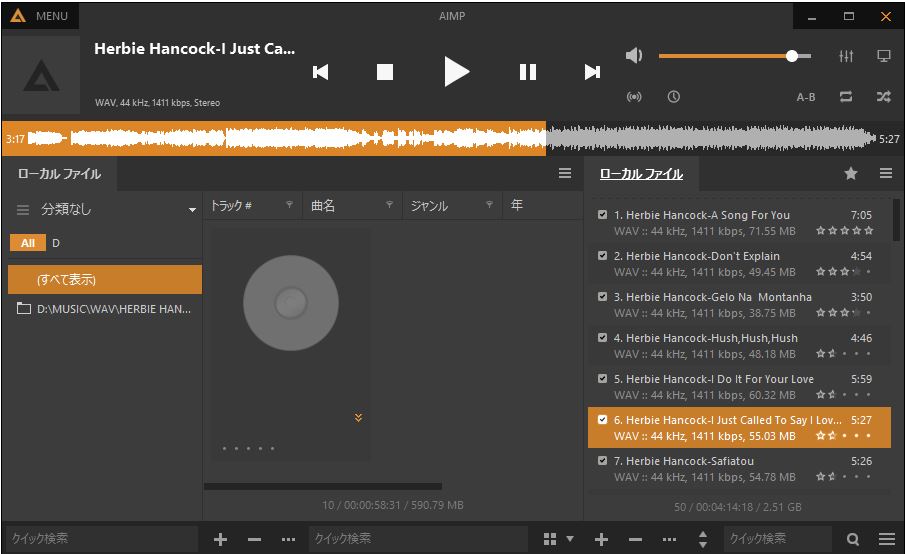Open the library panel hamburger menu
This screenshot has width=905, height=554.
[565, 173]
